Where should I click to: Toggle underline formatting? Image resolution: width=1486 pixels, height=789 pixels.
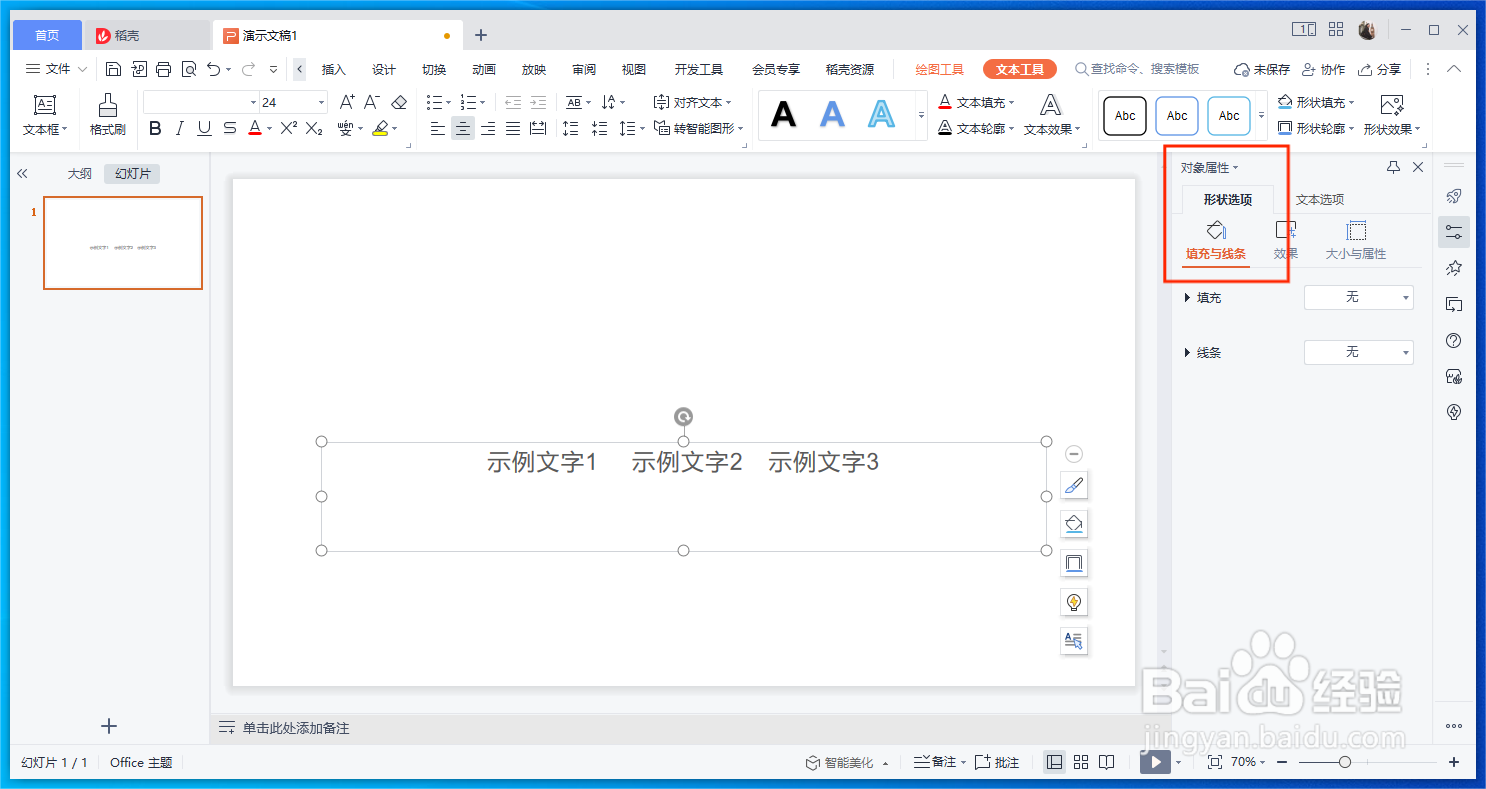coord(203,128)
